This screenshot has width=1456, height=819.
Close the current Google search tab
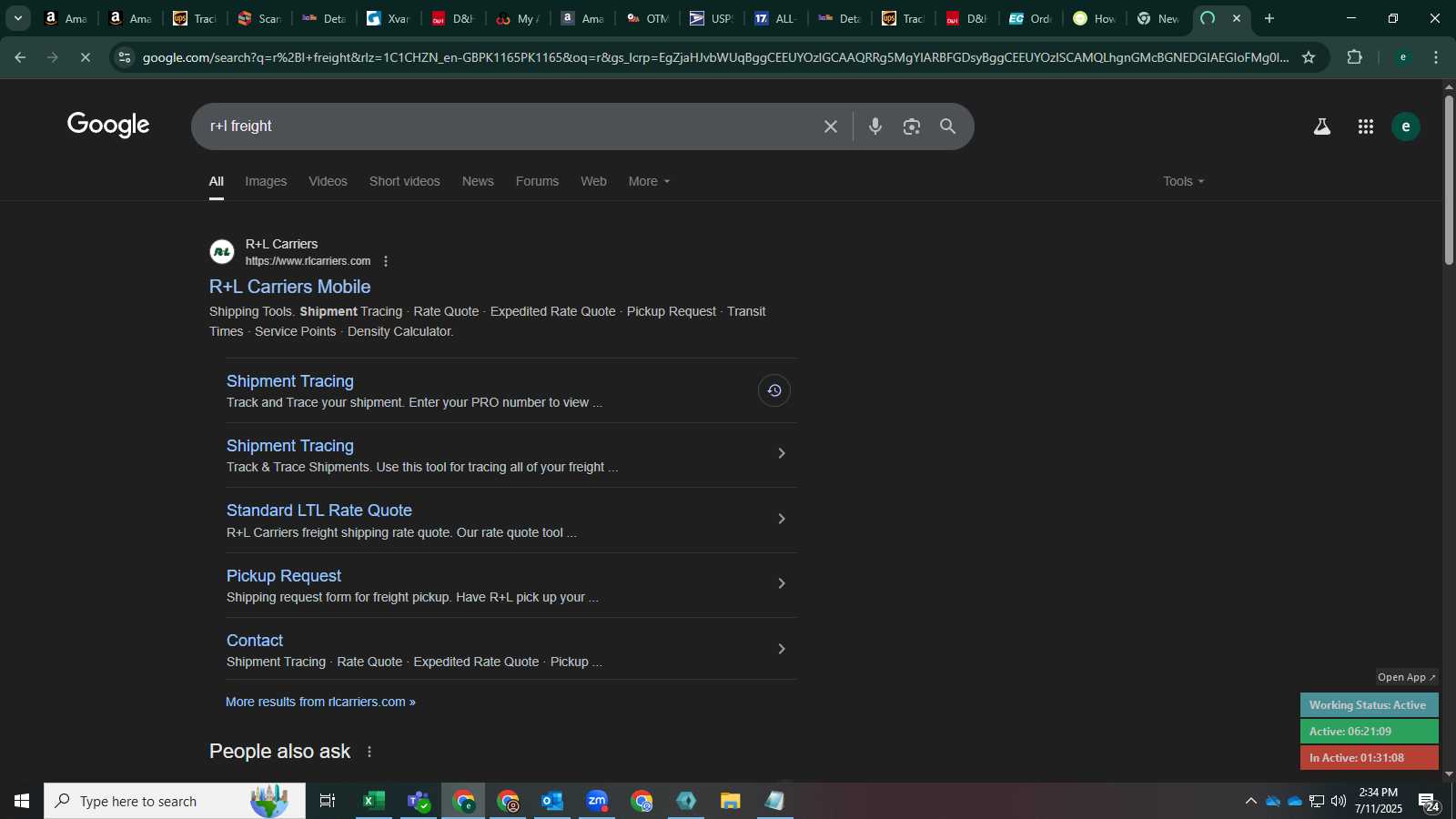(1237, 18)
